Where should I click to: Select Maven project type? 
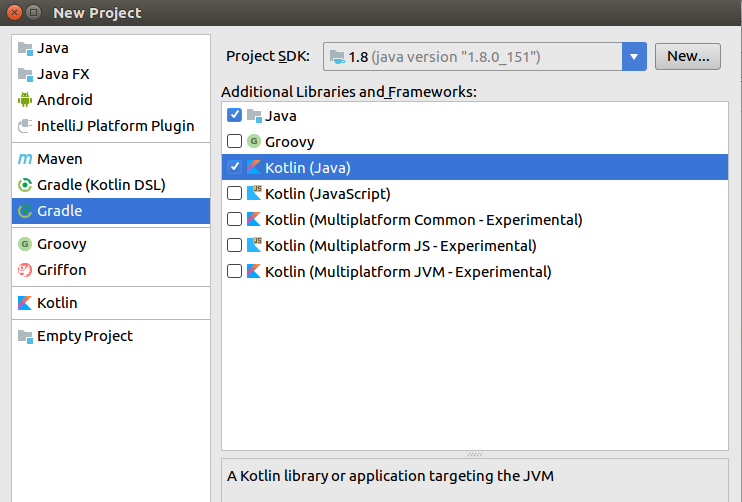coord(111,159)
